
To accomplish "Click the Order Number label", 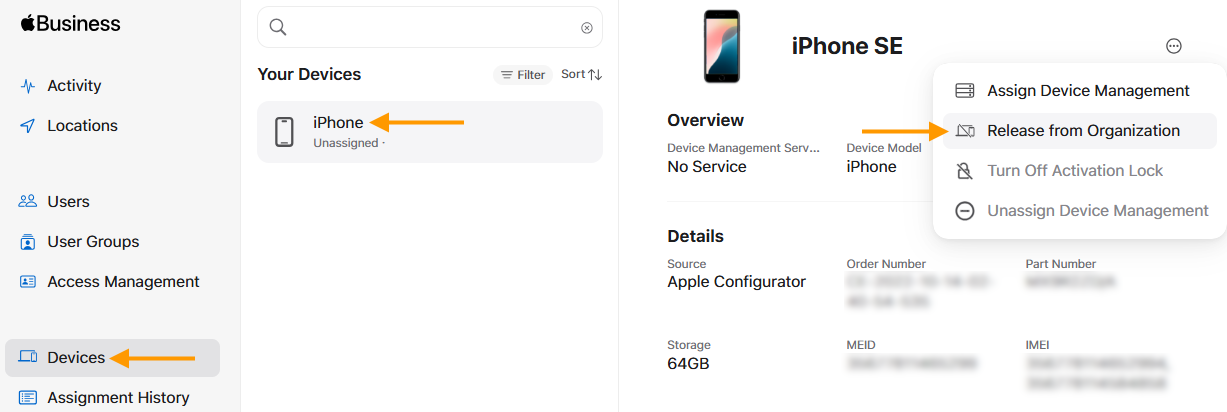I will (886, 264).
